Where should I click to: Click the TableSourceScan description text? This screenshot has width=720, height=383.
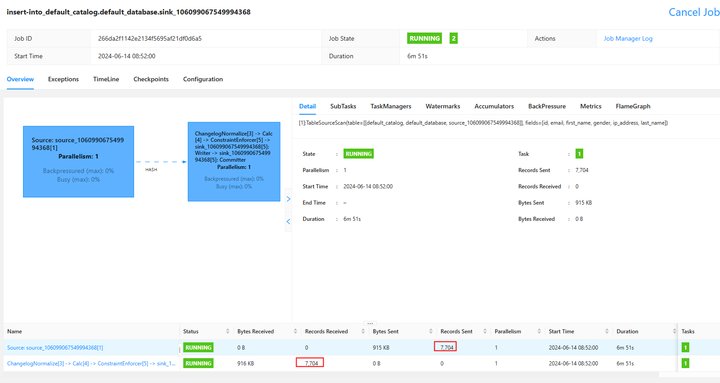[484, 123]
